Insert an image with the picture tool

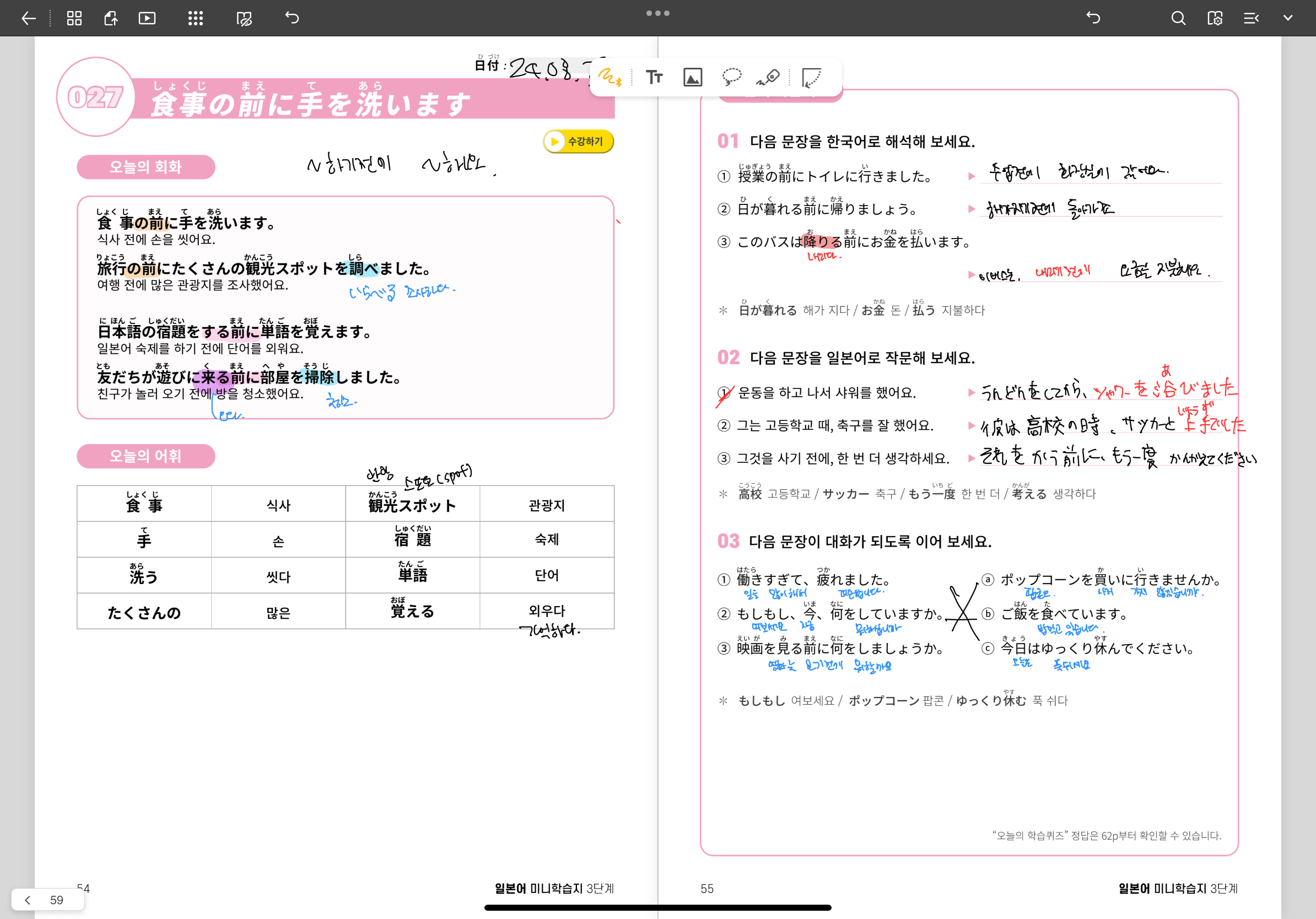click(692, 77)
